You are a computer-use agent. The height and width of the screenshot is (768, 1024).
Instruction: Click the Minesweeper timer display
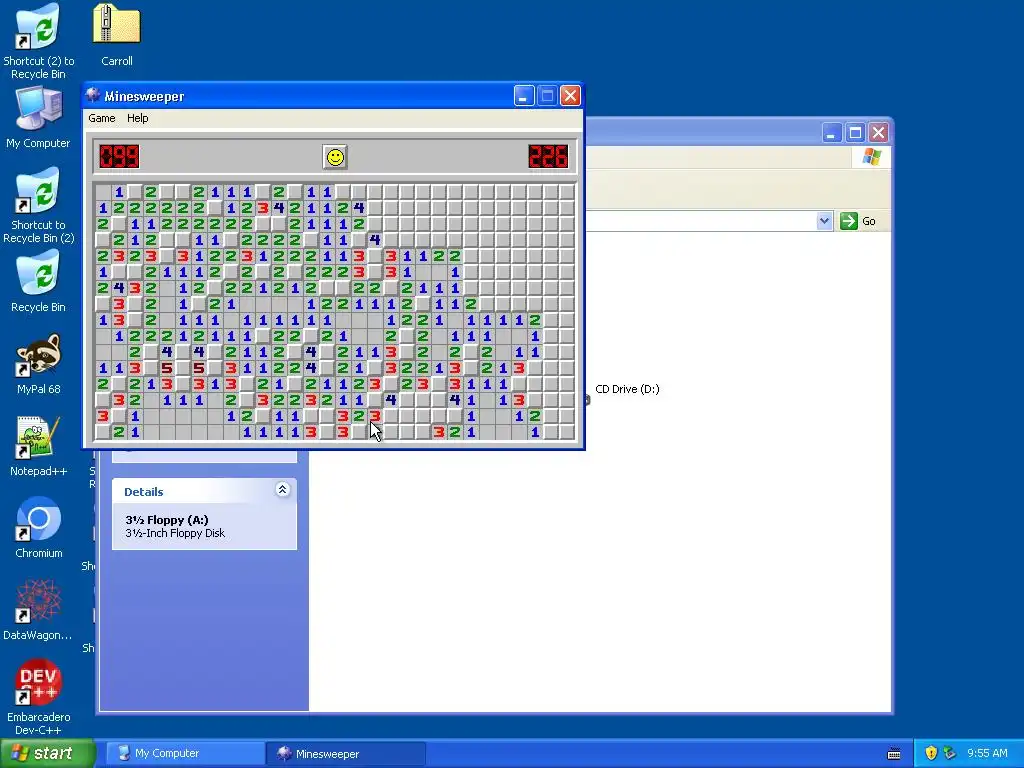coord(549,157)
